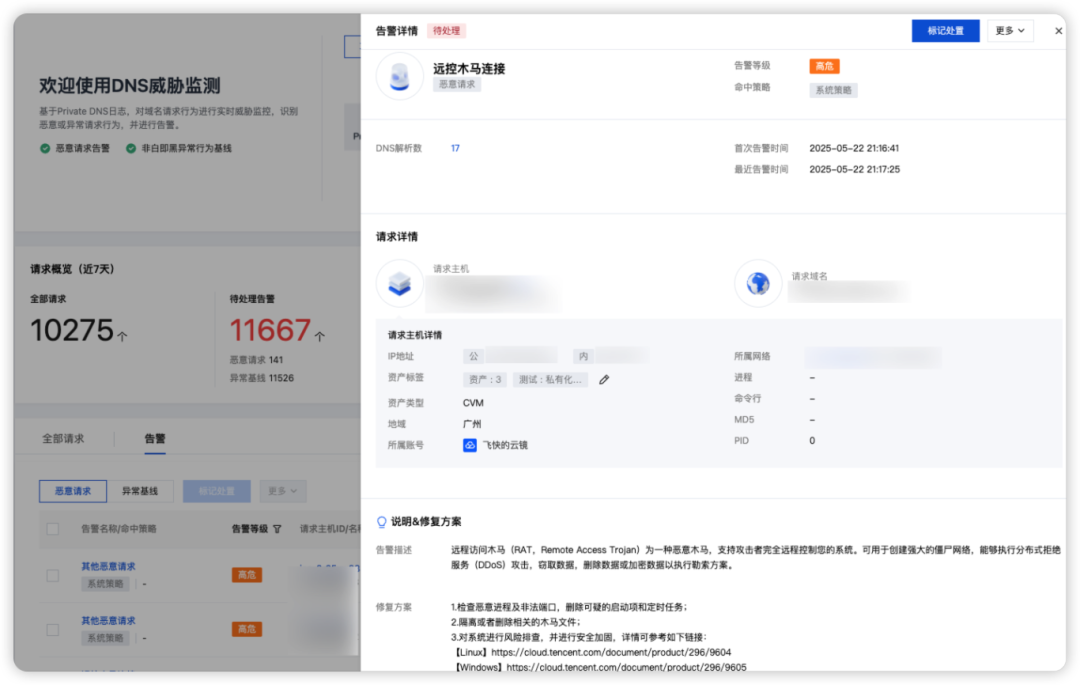The image size is (1080, 685).
Task: Switch to the 全部请求 tab
Action: [62, 438]
